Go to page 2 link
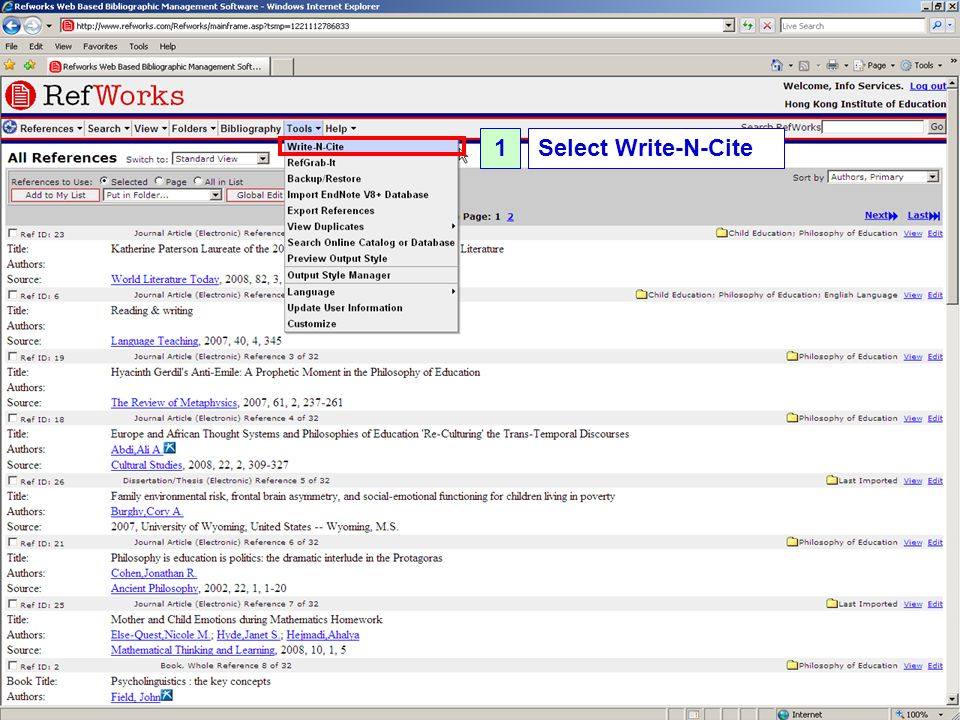The width and height of the screenshot is (960, 720). coord(510,216)
